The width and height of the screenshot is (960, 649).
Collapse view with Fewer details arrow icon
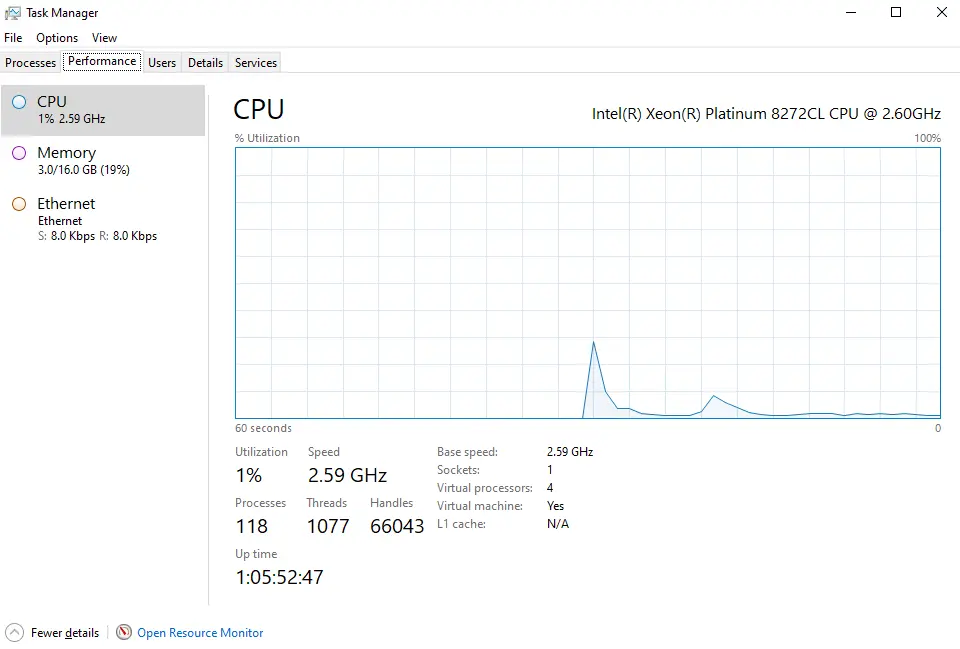(x=14, y=632)
